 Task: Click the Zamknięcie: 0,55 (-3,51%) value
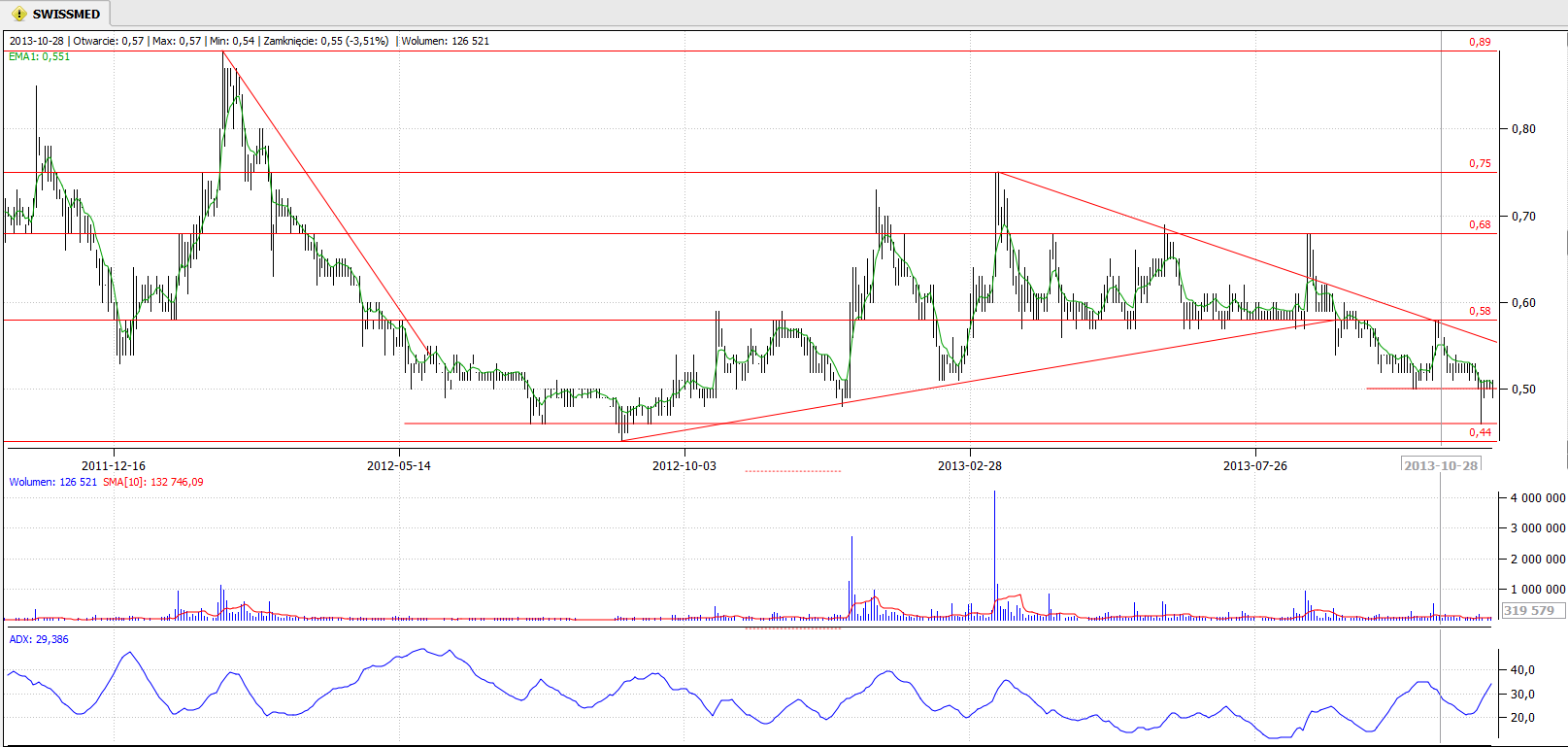coord(324,41)
